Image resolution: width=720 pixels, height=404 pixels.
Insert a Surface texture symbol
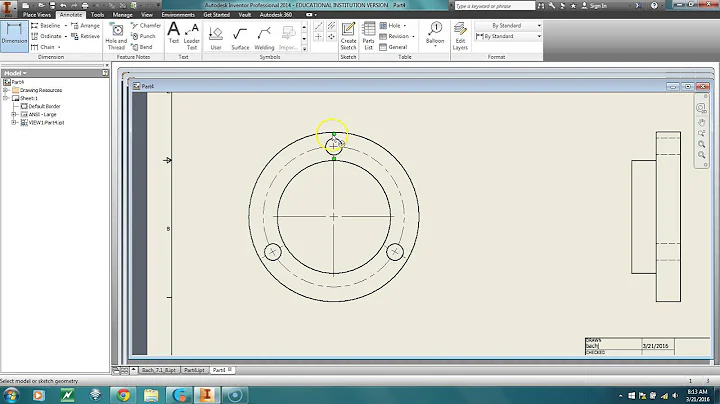[240, 38]
